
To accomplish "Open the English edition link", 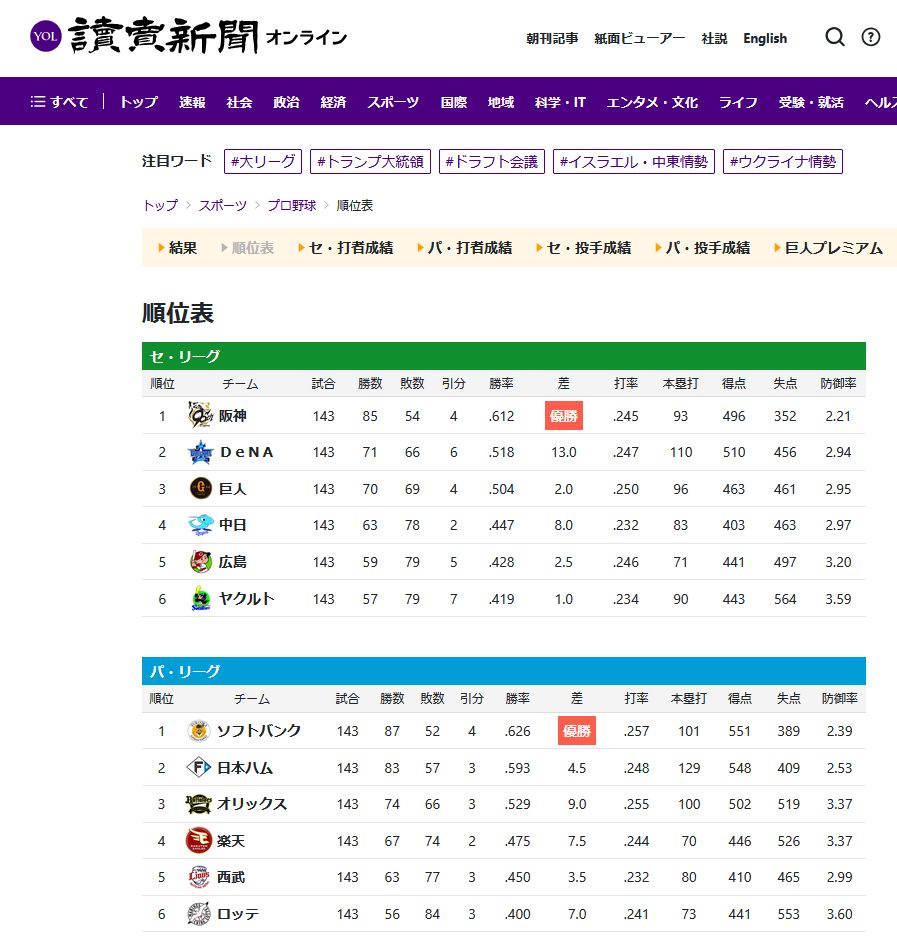I will 765,38.
